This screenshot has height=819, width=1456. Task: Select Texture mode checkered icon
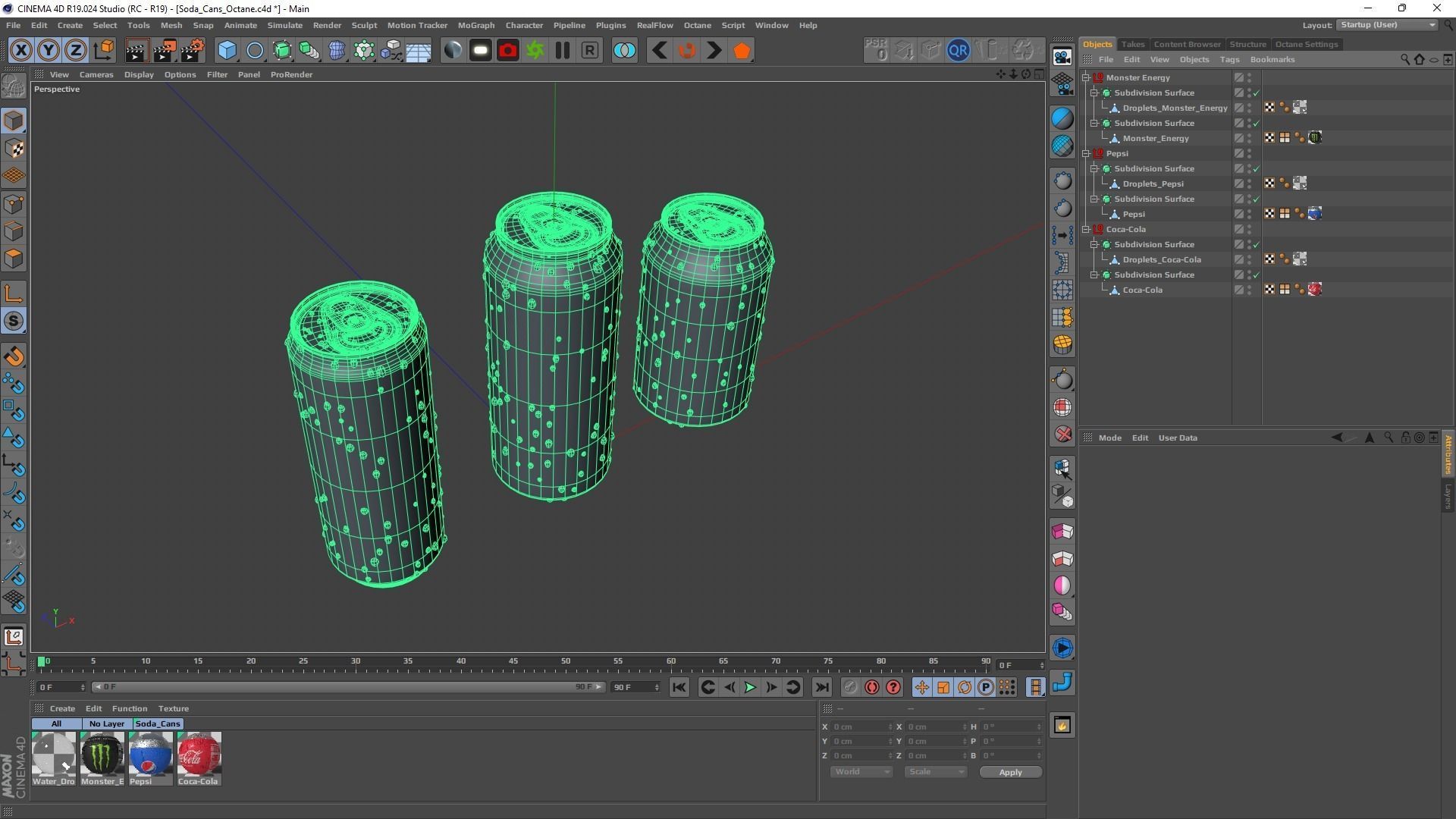coord(14,149)
